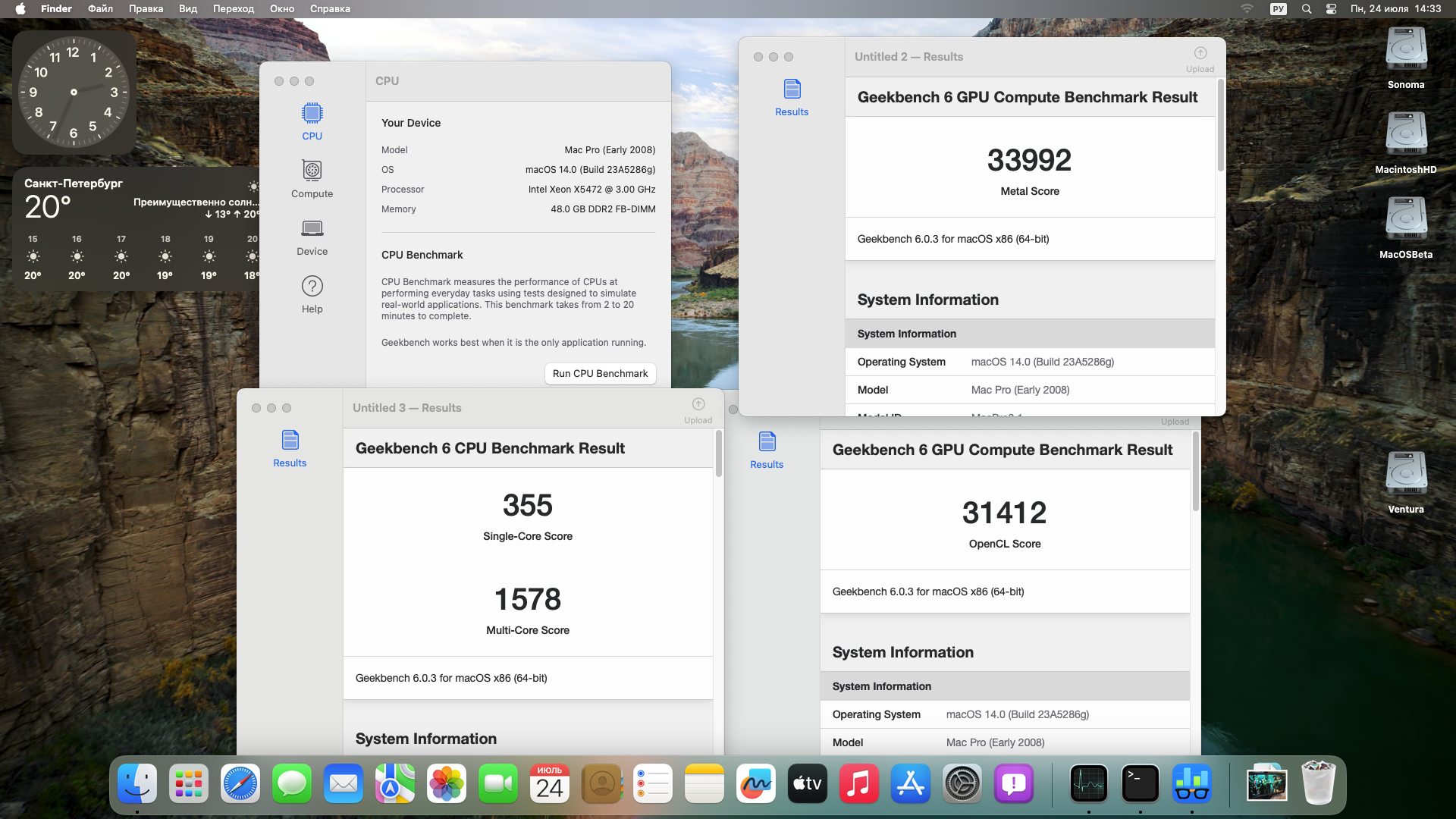Open Launchpad from the Dock
The height and width of the screenshot is (819, 1456).
(189, 783)
